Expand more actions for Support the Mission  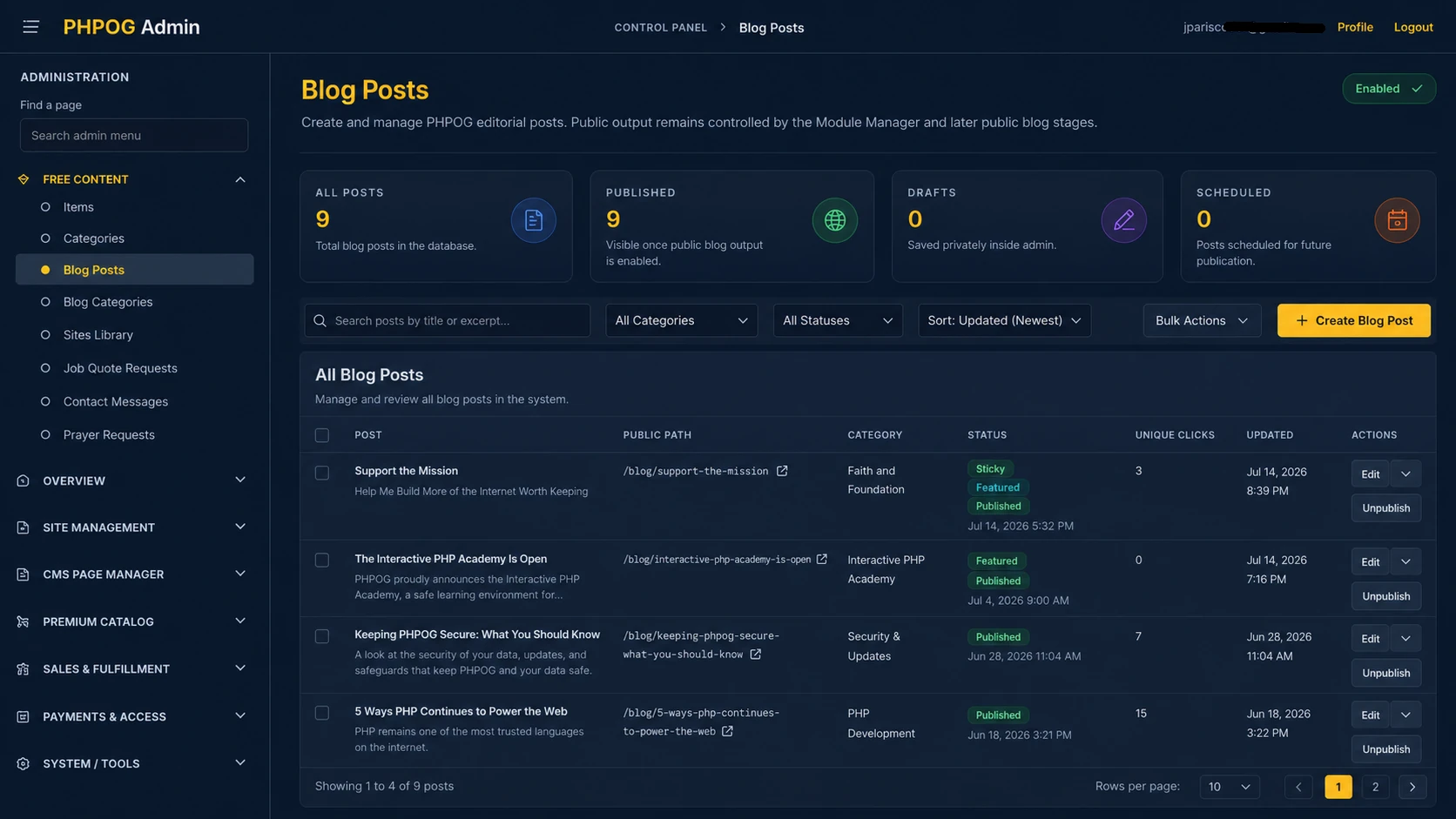point(1405,473)
